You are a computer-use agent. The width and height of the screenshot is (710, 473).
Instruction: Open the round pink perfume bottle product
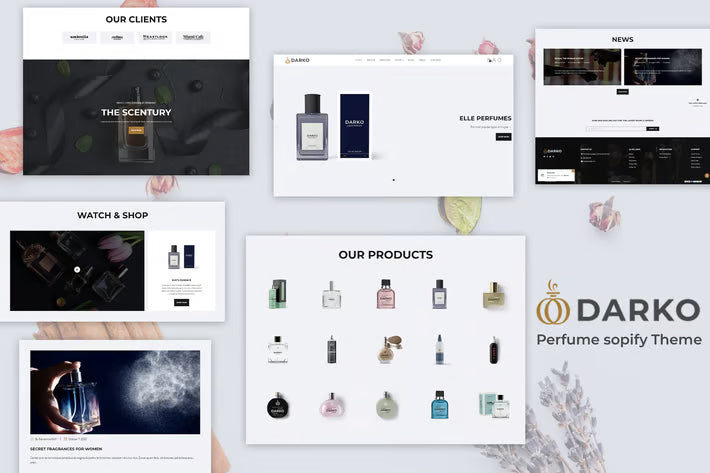tap(331, 405)
